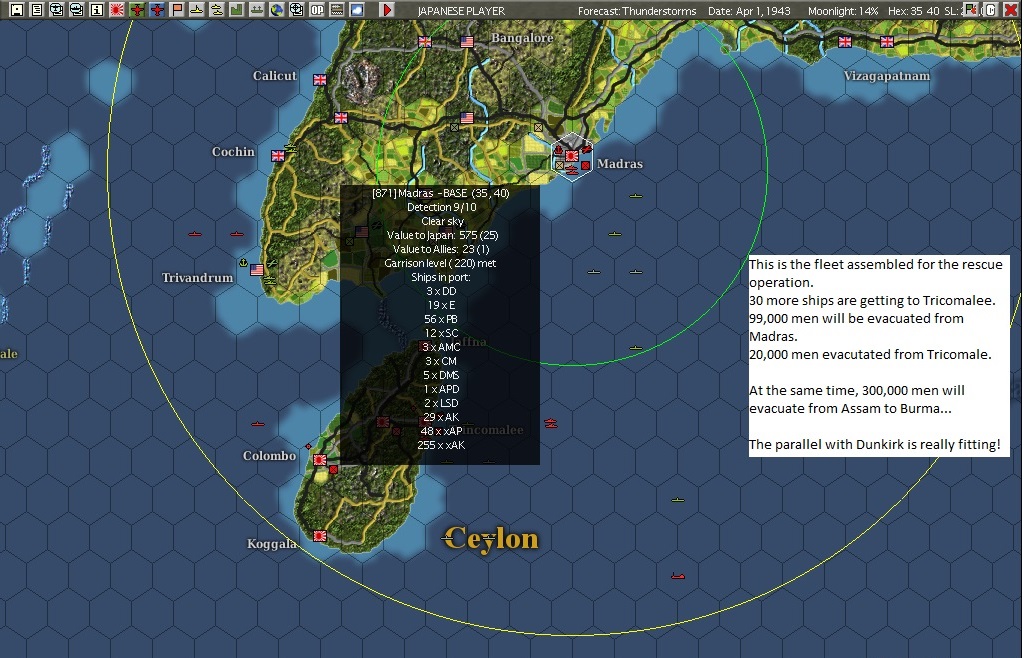Click the US flag beside Bangalore label
This screenshot has height=658, width=1024.
coord(467,42)
